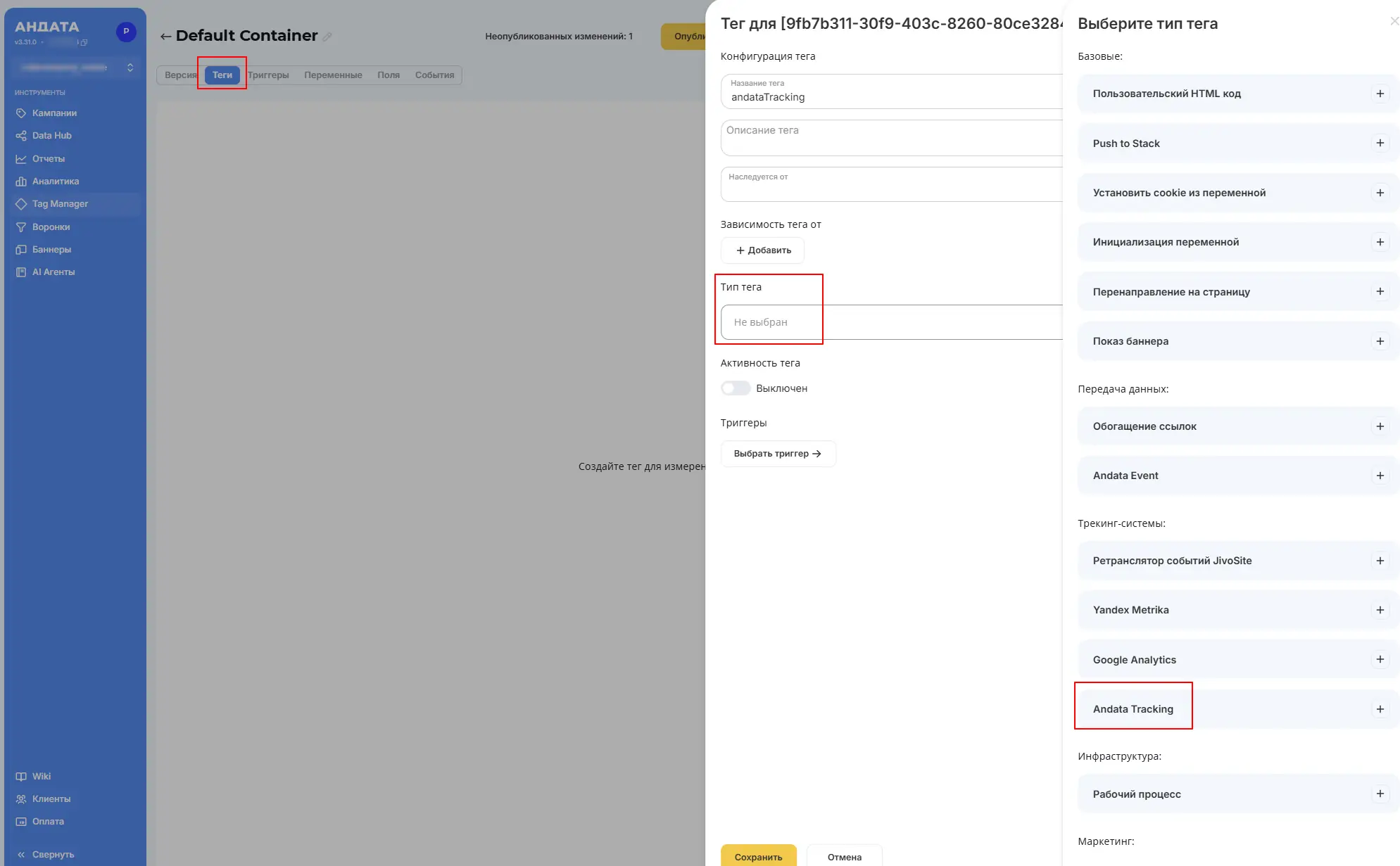Open the Воронки funnel icon

click(21, 227)
